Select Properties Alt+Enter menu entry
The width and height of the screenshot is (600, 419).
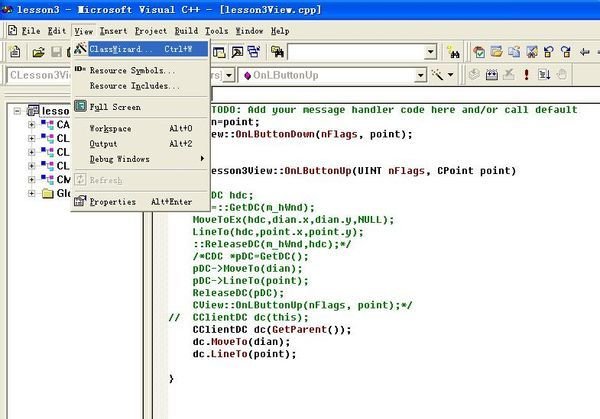(141, 201)
